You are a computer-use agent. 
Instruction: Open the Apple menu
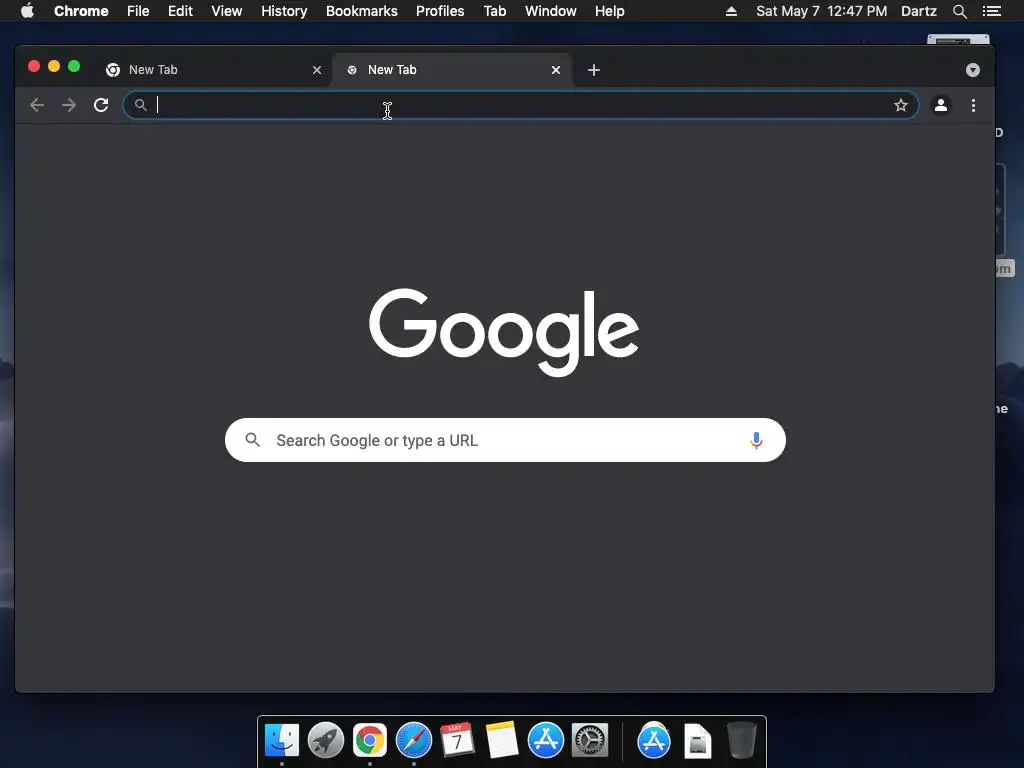point(27,11)
